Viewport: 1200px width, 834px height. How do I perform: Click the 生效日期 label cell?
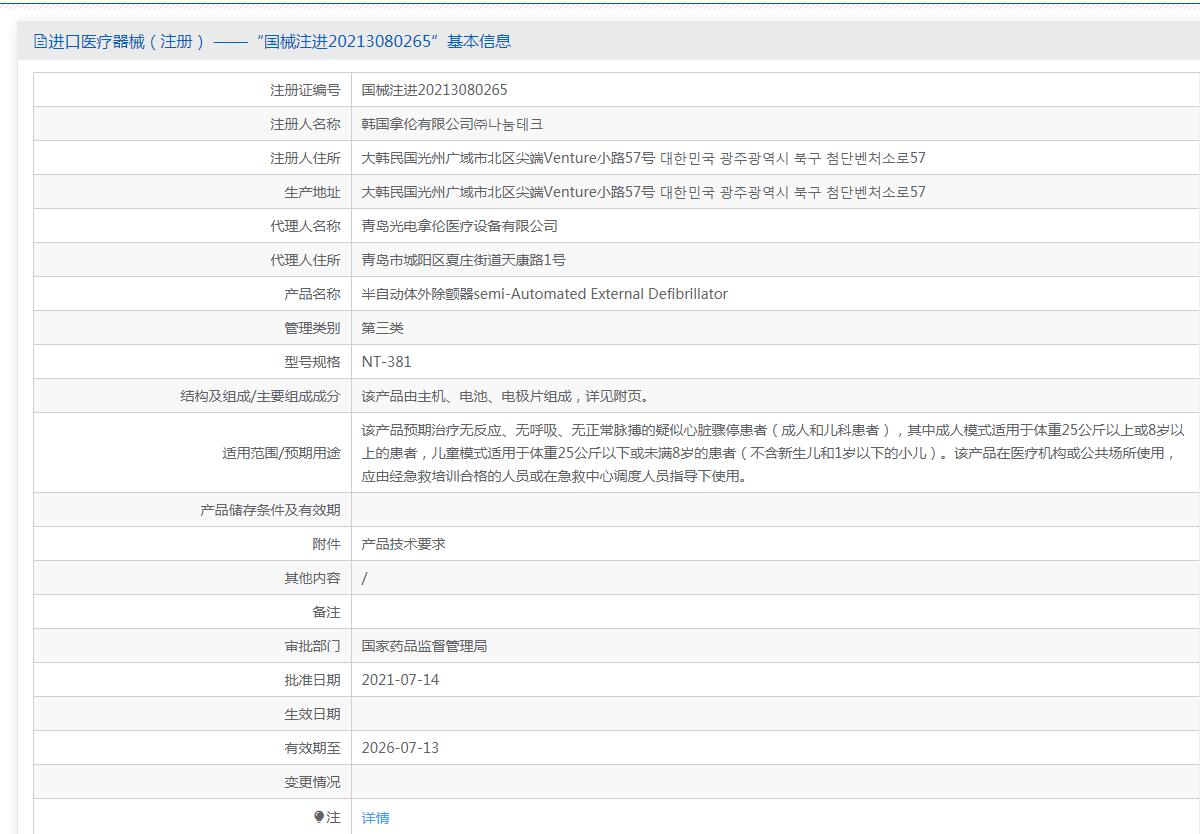pos(192,714)
